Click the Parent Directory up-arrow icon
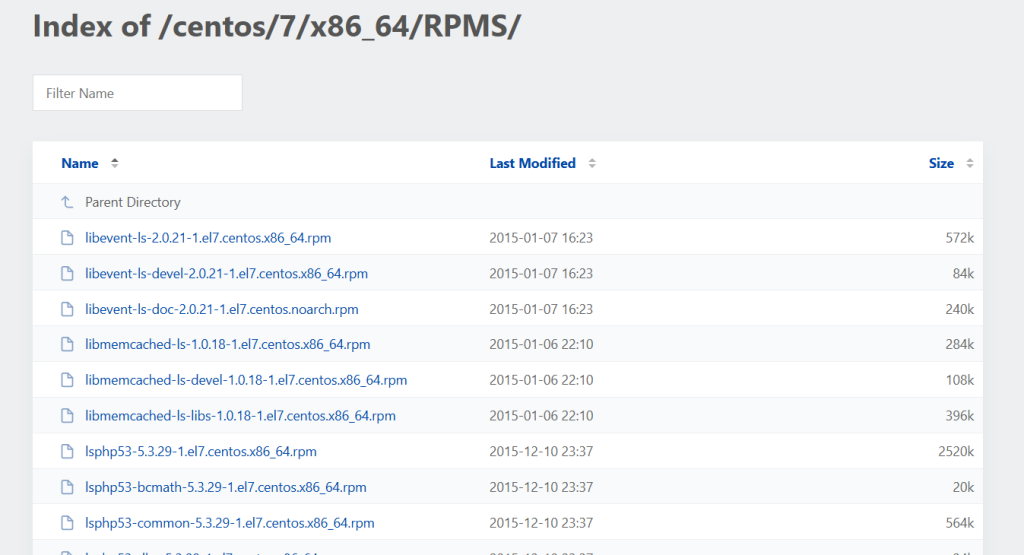Viewport: 1024px width, 555px height. tap(67, 202)
